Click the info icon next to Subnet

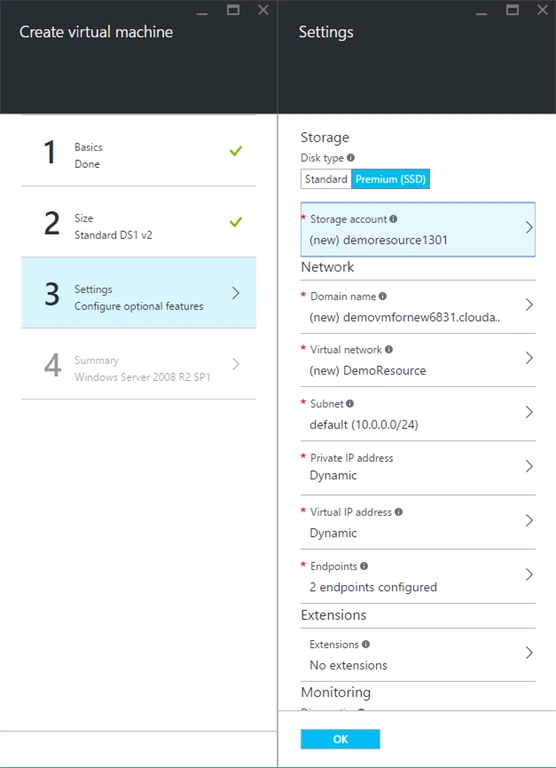[350, 404]
